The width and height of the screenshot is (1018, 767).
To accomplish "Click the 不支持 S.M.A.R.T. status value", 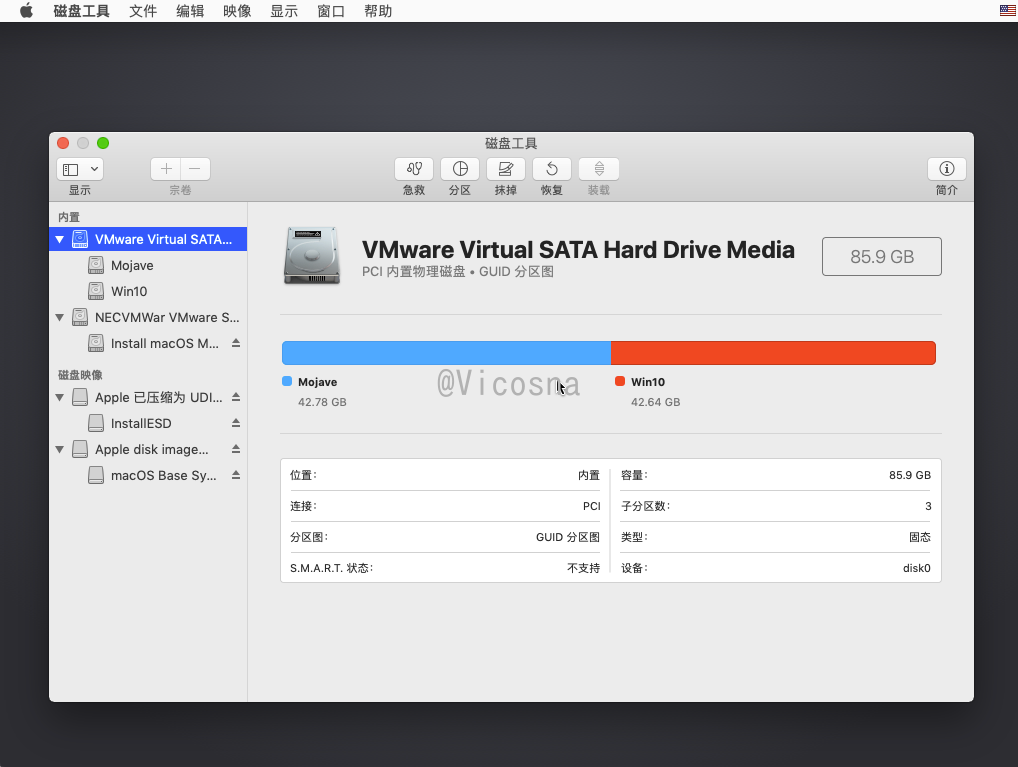I will pos(583,568).
